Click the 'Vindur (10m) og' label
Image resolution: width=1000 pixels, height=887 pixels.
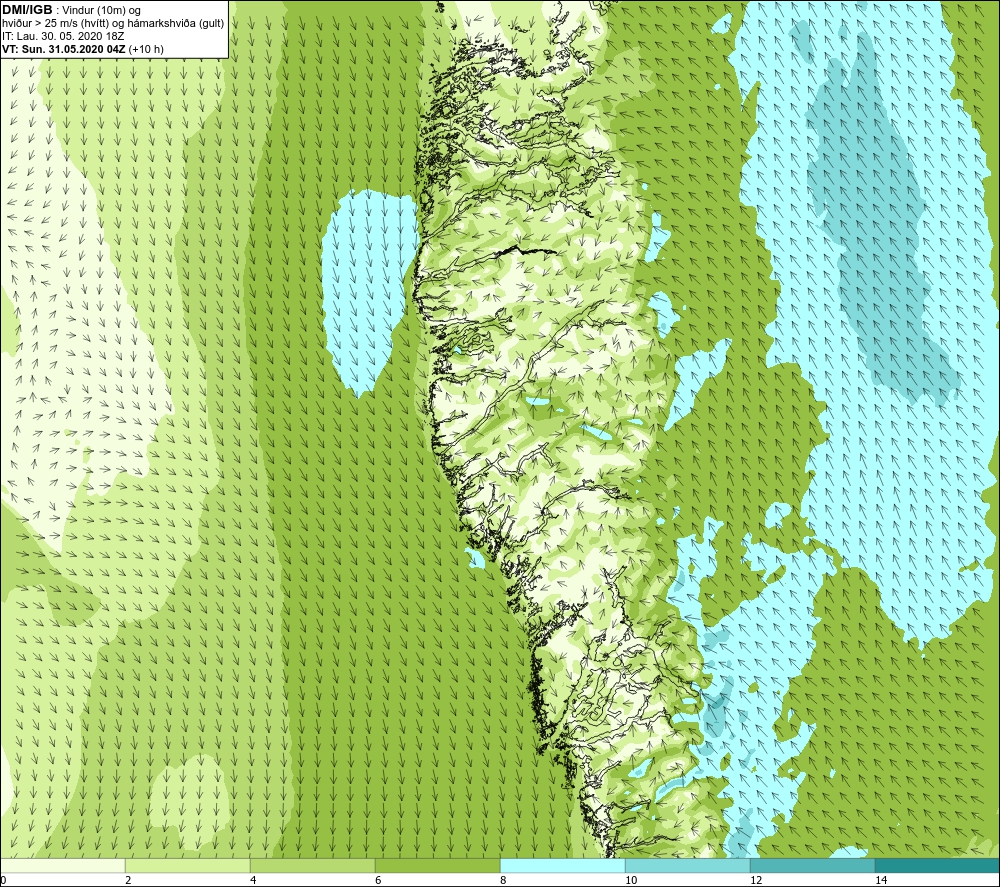click(x=101, y=11)
